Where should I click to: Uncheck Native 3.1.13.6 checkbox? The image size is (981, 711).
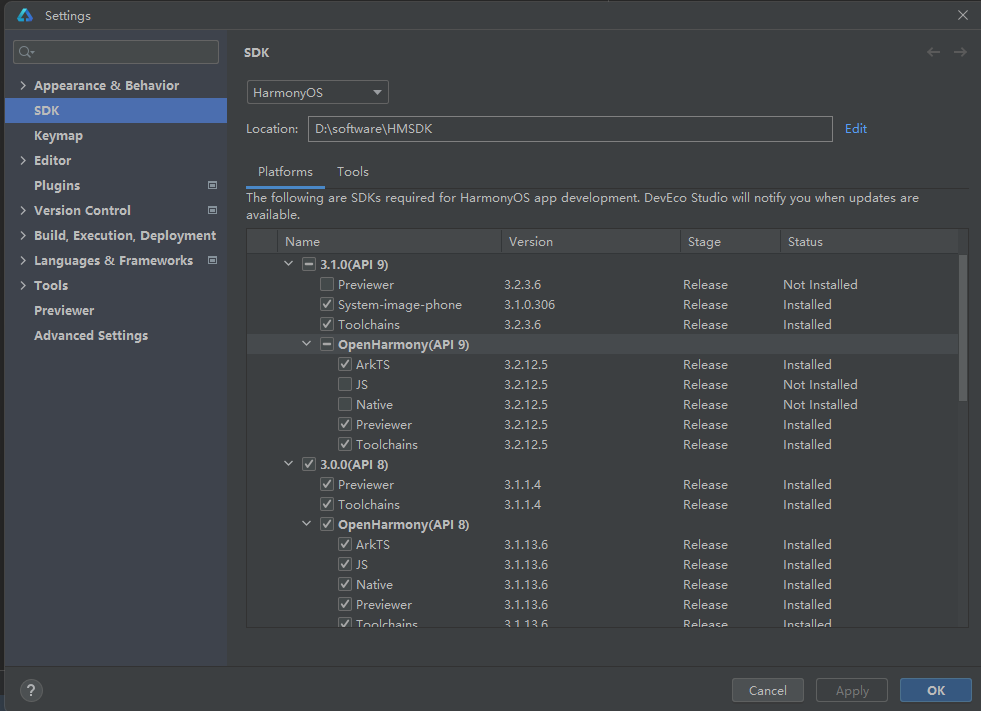click(x=345, y=585)
